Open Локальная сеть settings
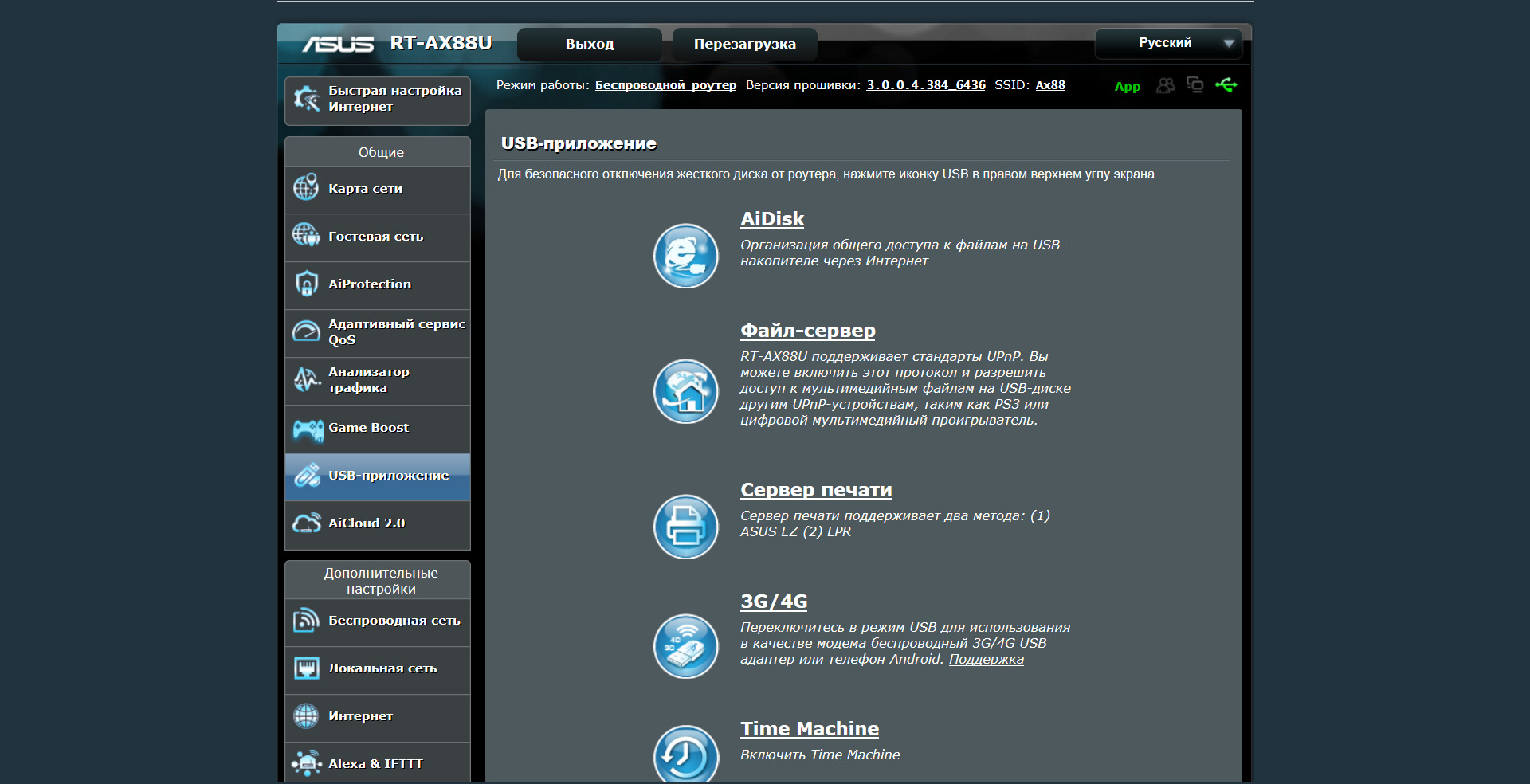1530x784 pixels. (378, 669)
